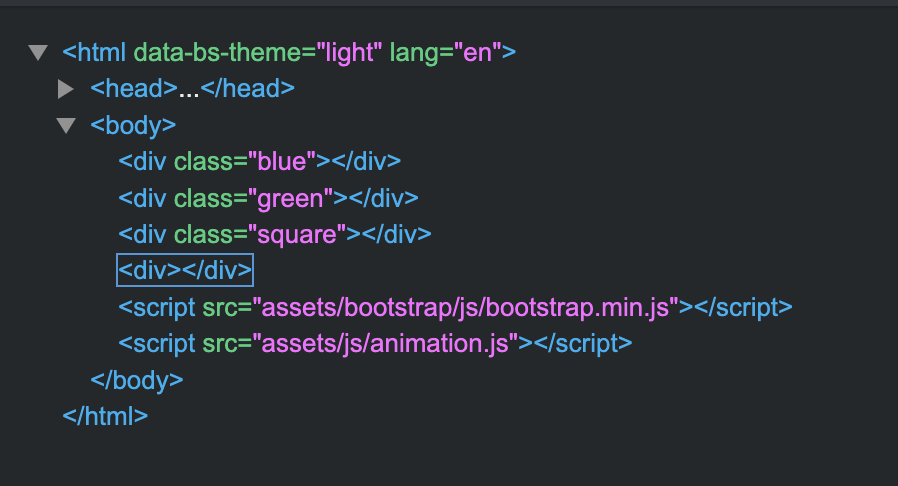Select the closing body tag

137,380
